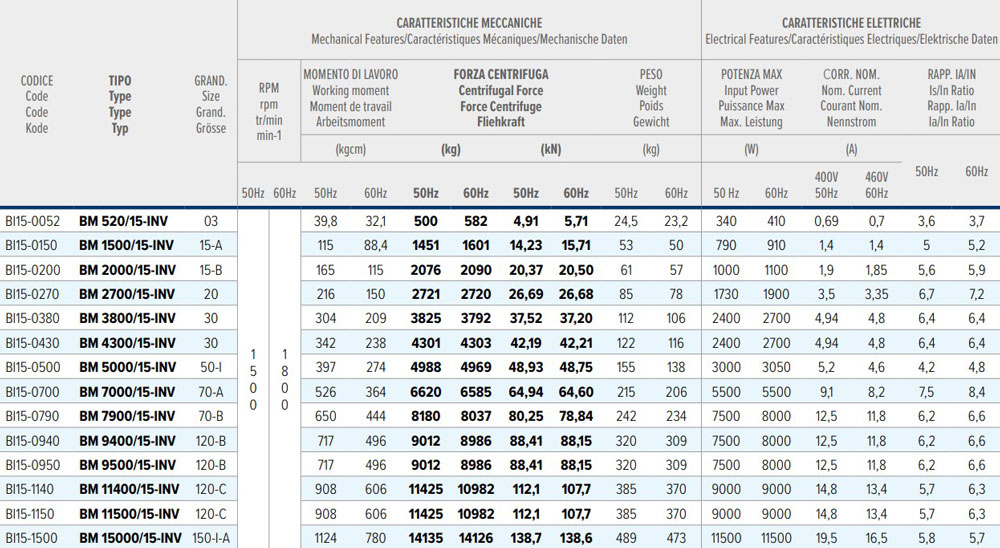Click weight value 24,5

626,221
